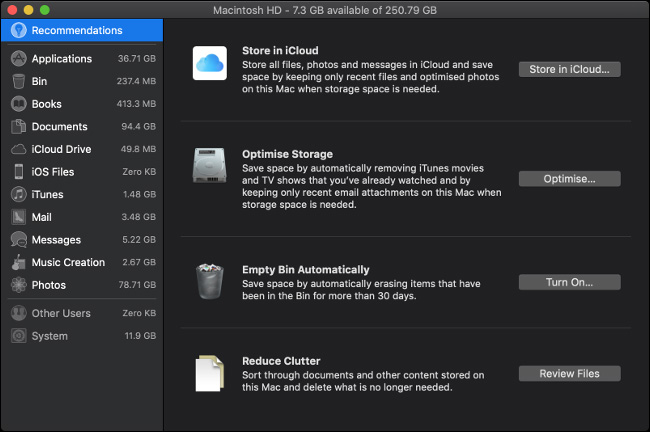Click the iCloud logo beside Store in iCloud
650x432 pixels.
[x=210, y=63]
